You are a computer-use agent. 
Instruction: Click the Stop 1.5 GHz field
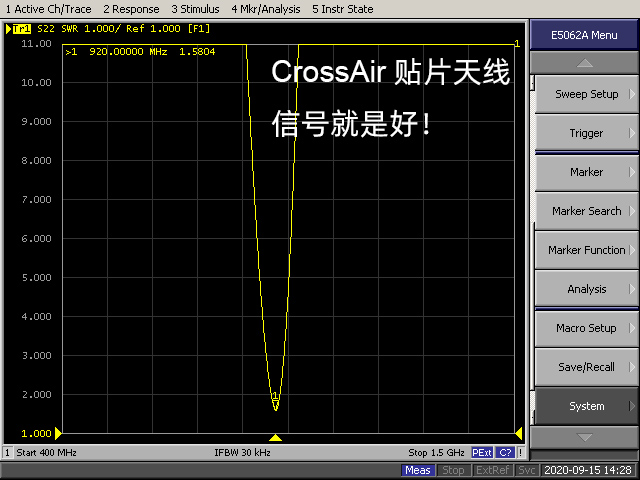pyautogui.click(x=436, y=453)
